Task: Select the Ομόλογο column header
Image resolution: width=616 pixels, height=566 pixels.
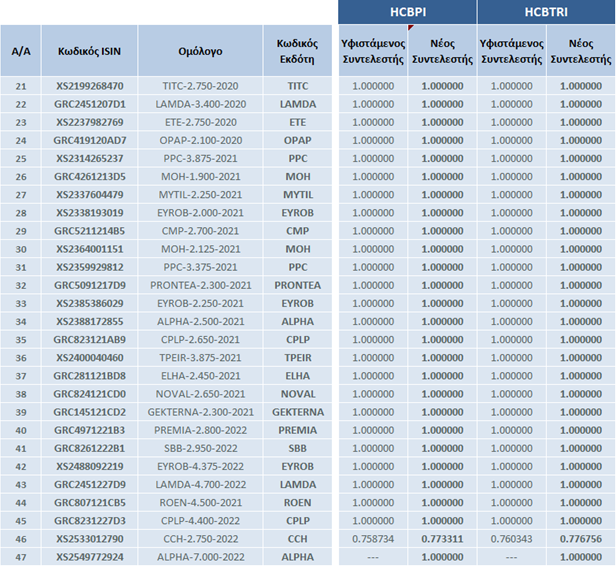Action: click(x=200, y=50)
